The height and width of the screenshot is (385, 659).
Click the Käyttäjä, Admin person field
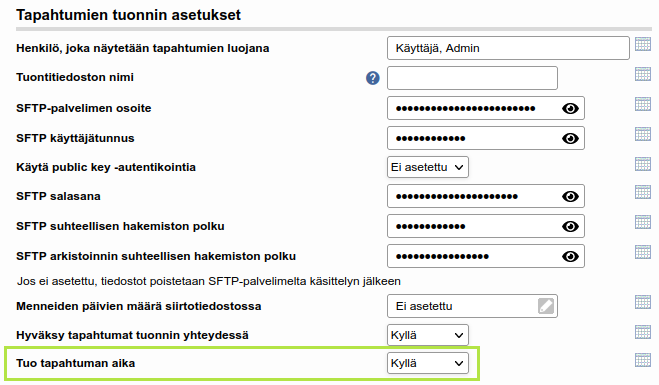point(508,48)
